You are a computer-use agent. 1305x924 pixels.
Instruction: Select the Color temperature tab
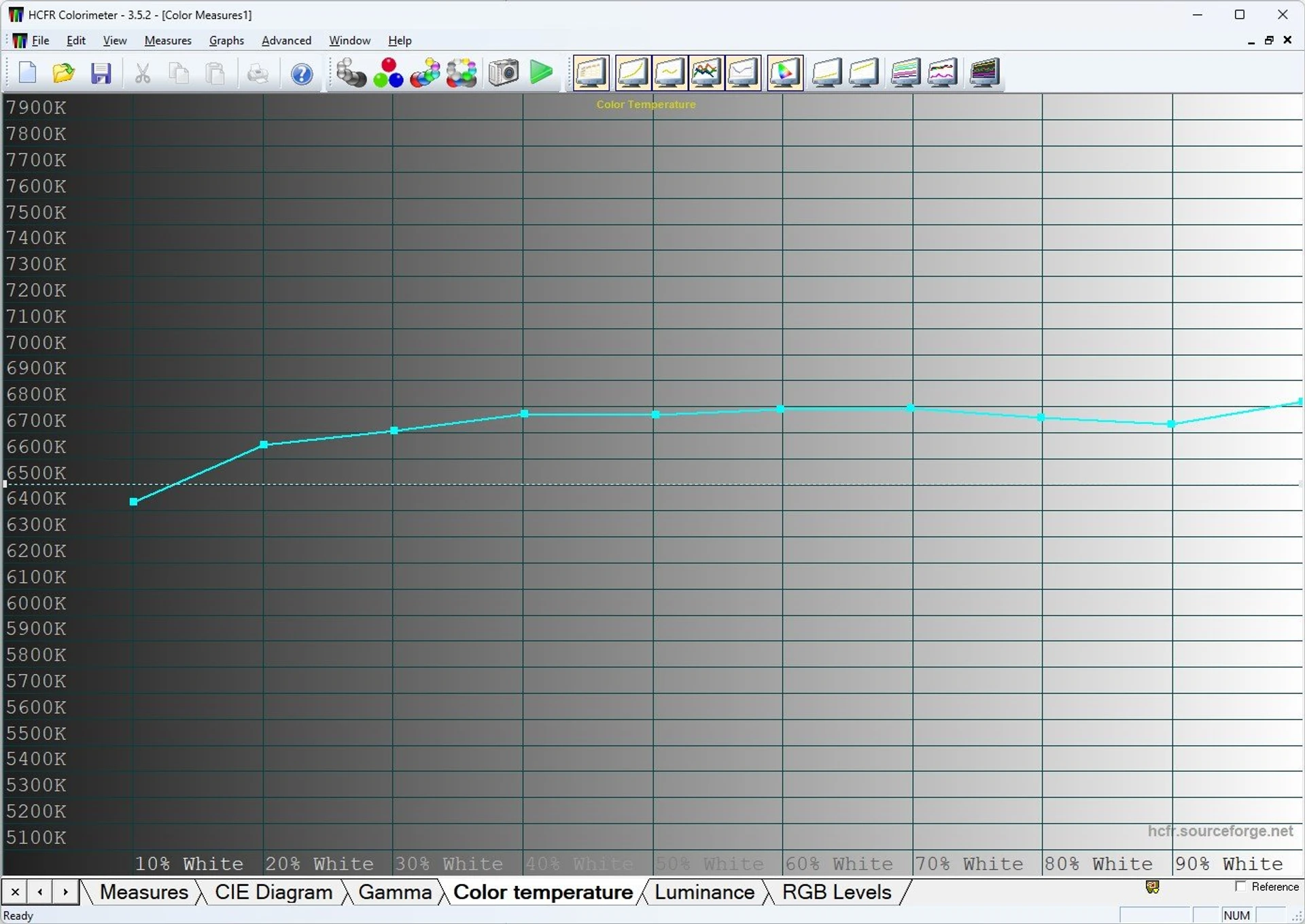542,892
